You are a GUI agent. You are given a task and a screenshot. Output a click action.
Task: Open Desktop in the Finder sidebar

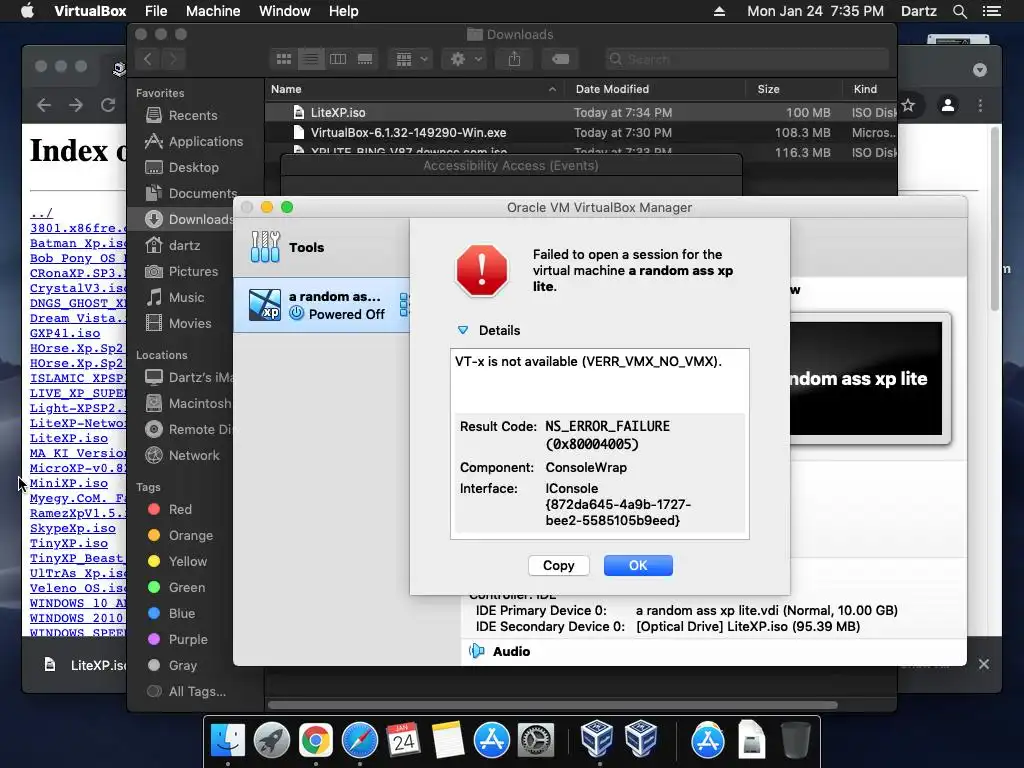point(182,168)
